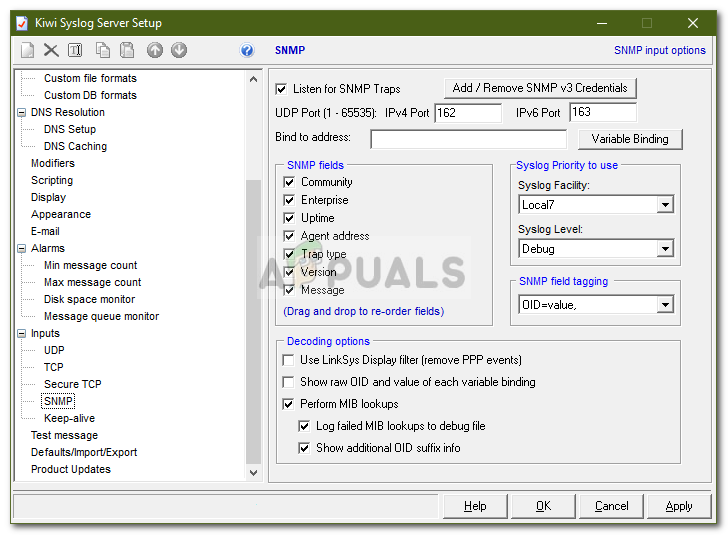Image resolution: width=728 pixels, height=535 pixels.
Task: Click the Copy toolbar icon
Action: (x=103, y=50)
